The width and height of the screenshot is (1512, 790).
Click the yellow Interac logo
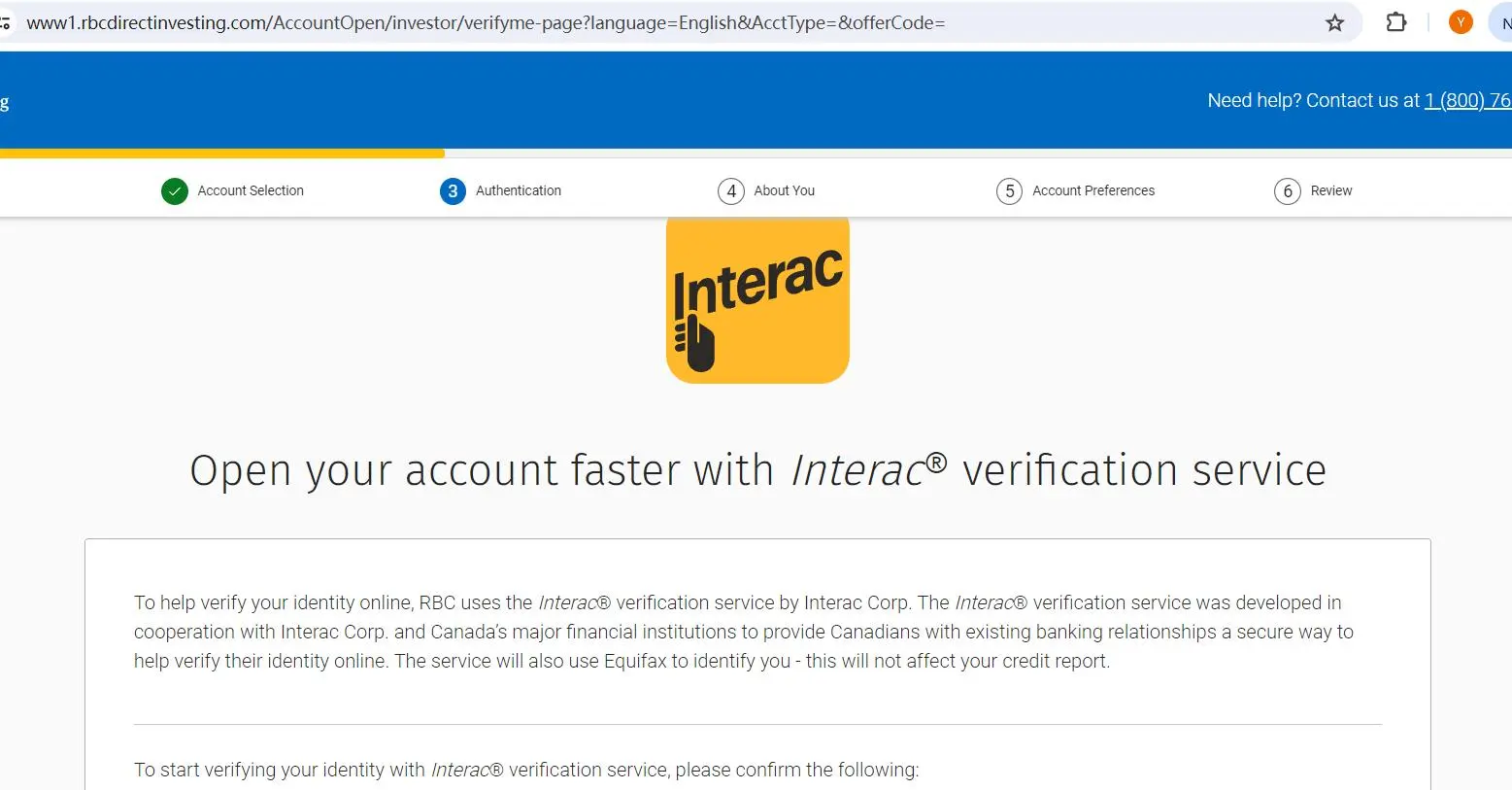757,299
